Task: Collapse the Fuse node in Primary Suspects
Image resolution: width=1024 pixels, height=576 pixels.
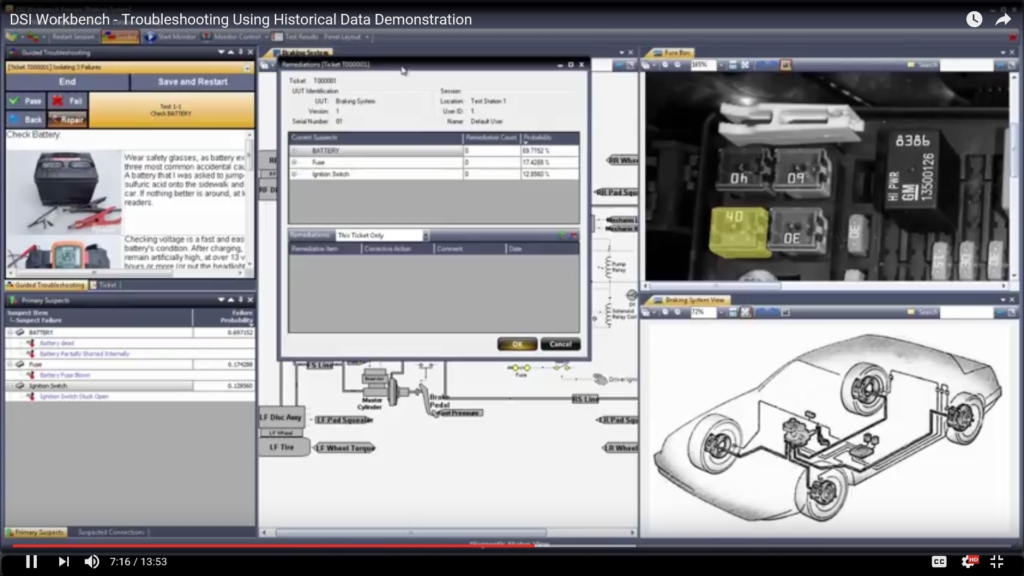Action: point(10,364)
